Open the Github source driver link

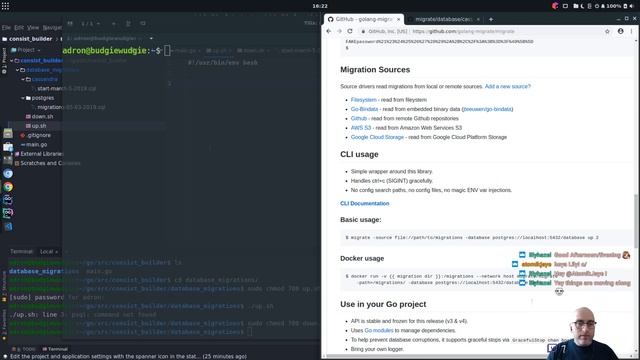coord(359,118)
